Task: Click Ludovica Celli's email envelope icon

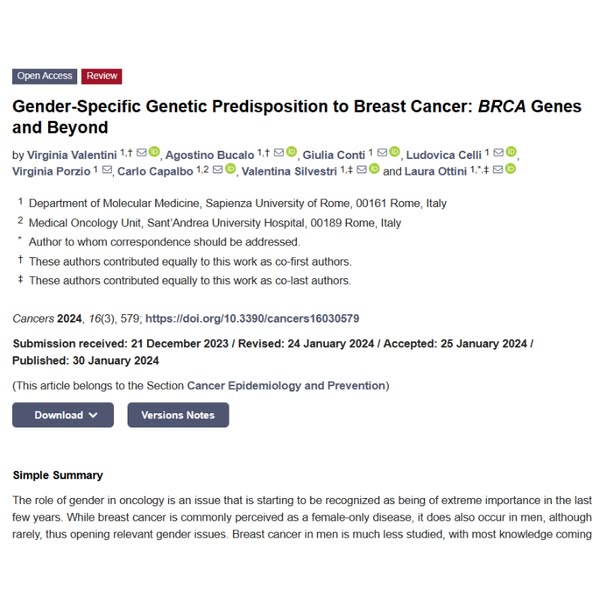Action: pyautogui.click(x=499, y=152)
